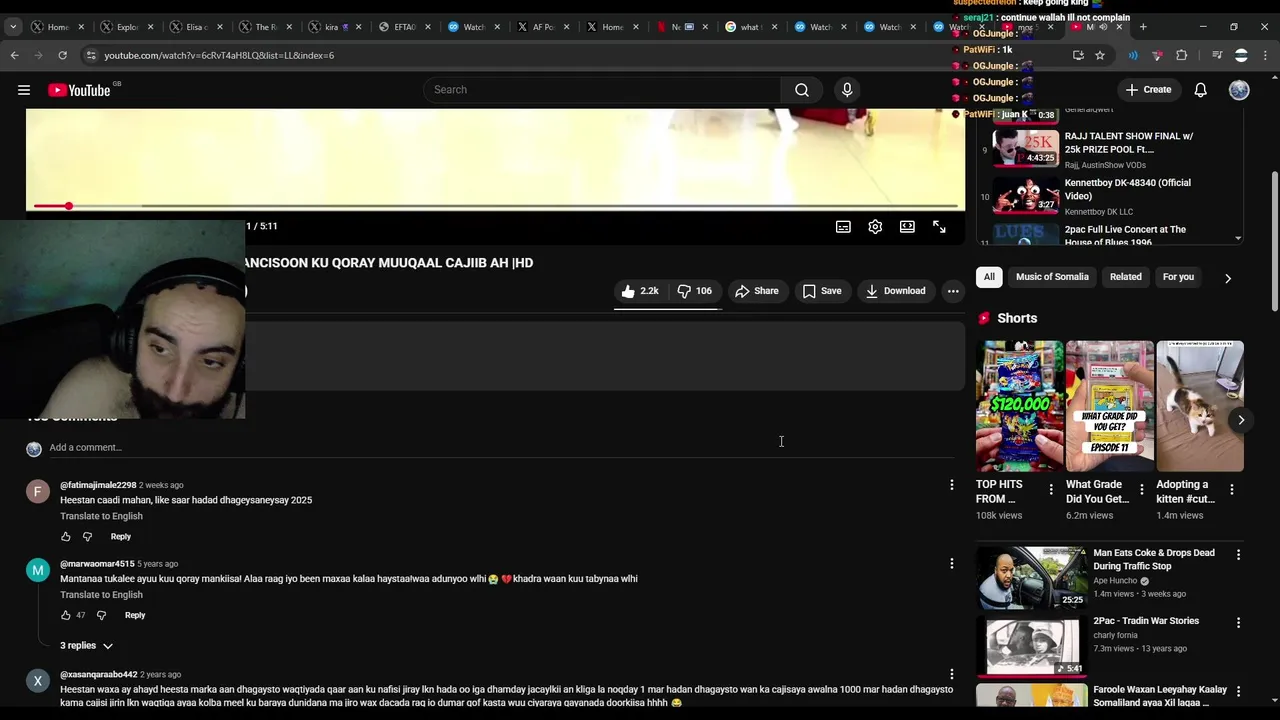Open menu for Man Eats Coke video
1280x720 pixels.
1238,554
